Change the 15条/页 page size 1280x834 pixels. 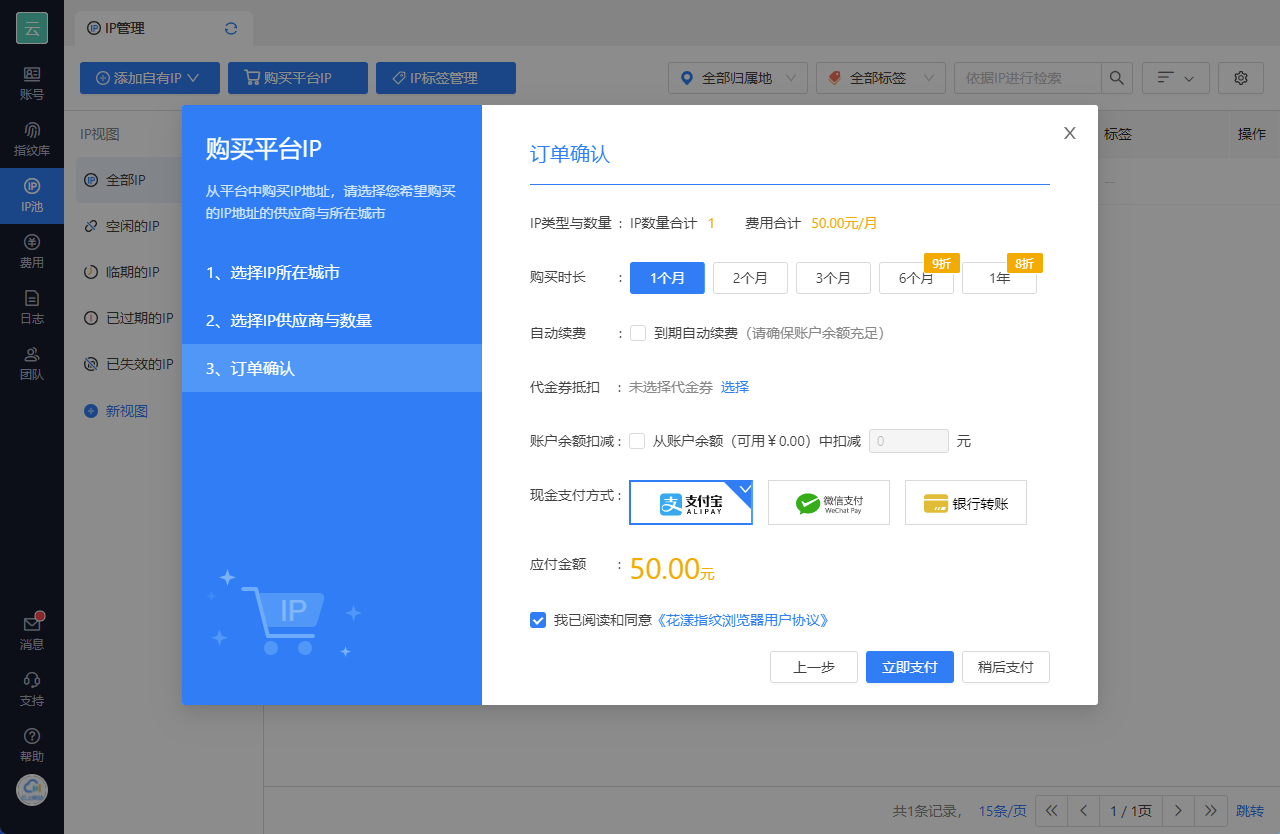tap(1003, 810)
